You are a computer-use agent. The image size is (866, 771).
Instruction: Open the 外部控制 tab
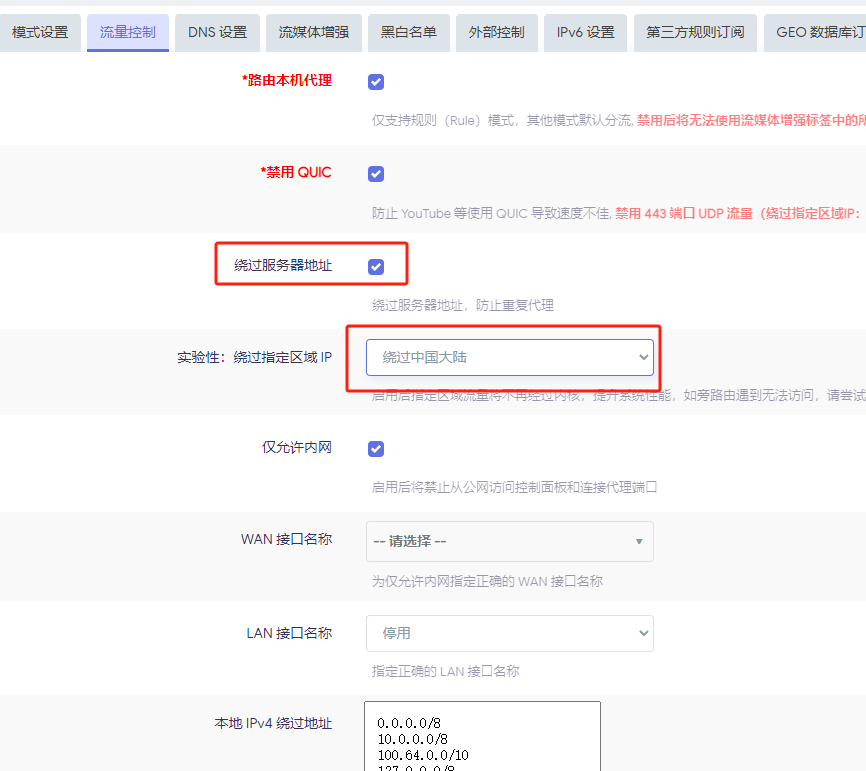[497, 33]
